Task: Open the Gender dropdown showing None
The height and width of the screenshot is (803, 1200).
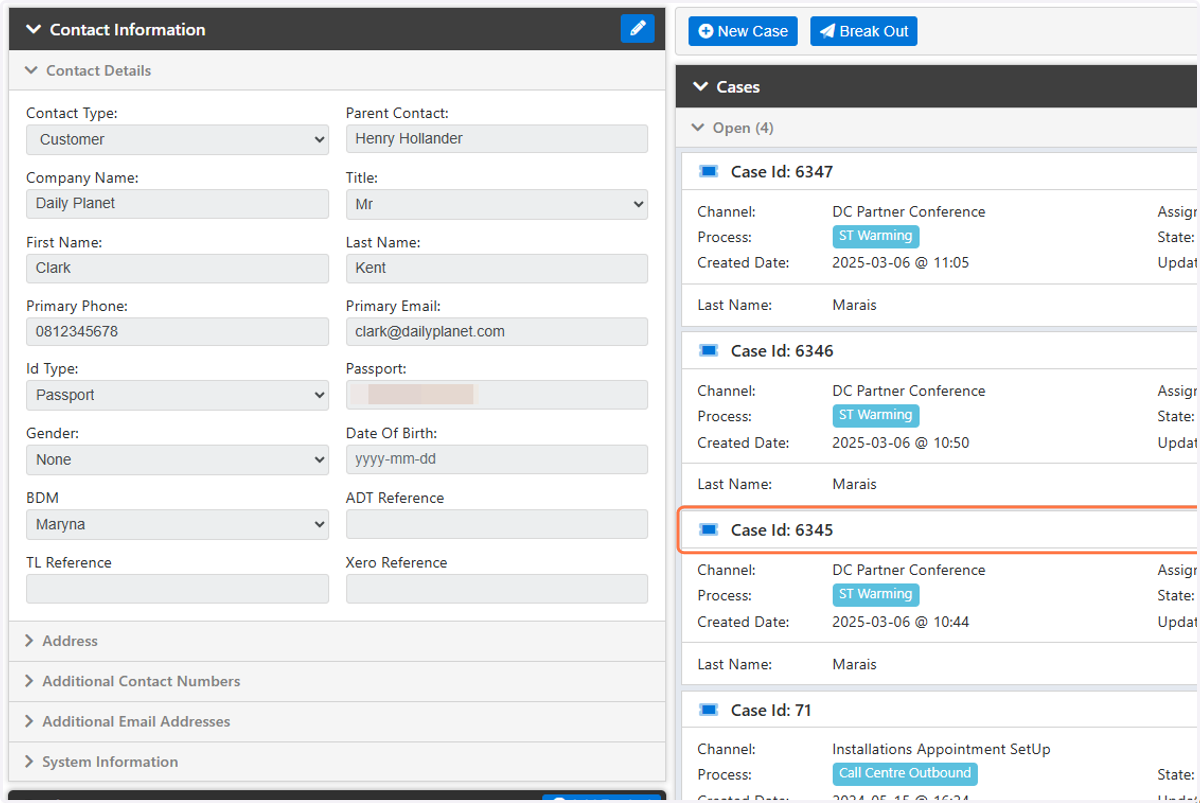Action: 177,460
